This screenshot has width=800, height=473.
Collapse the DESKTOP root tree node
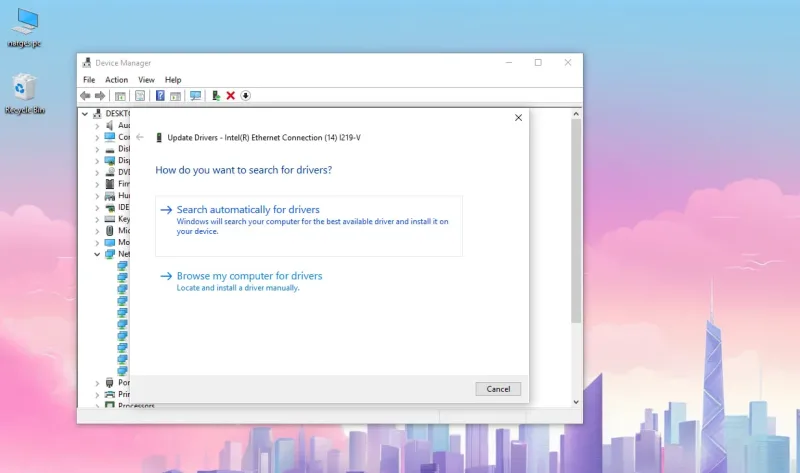point(85,114)
